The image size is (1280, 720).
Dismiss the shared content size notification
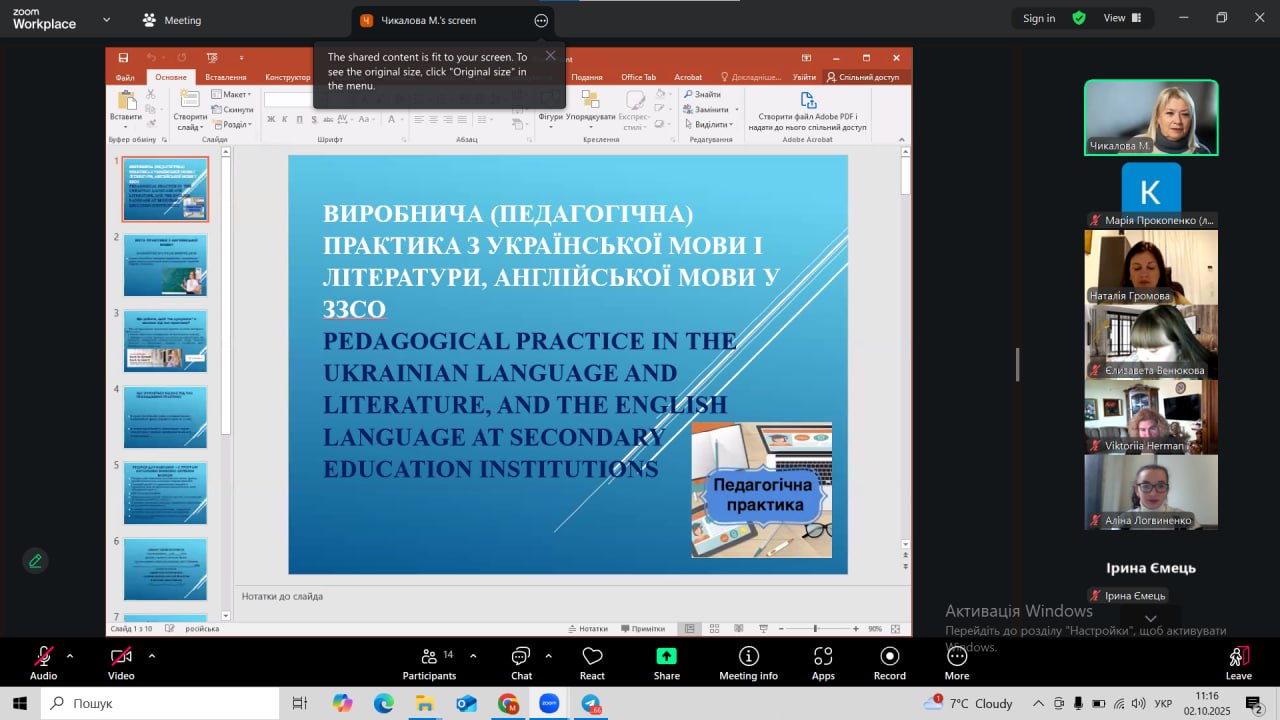click(550, 56)
